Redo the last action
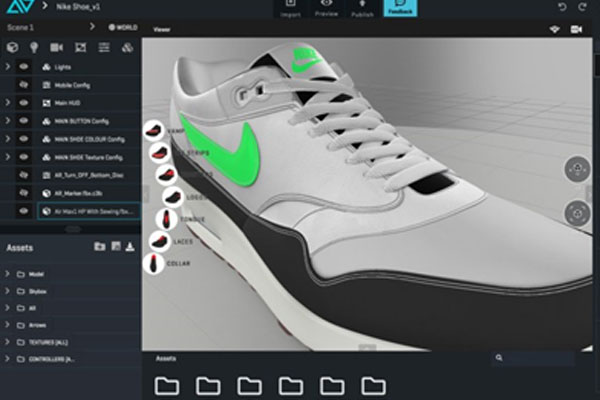The image size is (600, 400). (582, 8)
